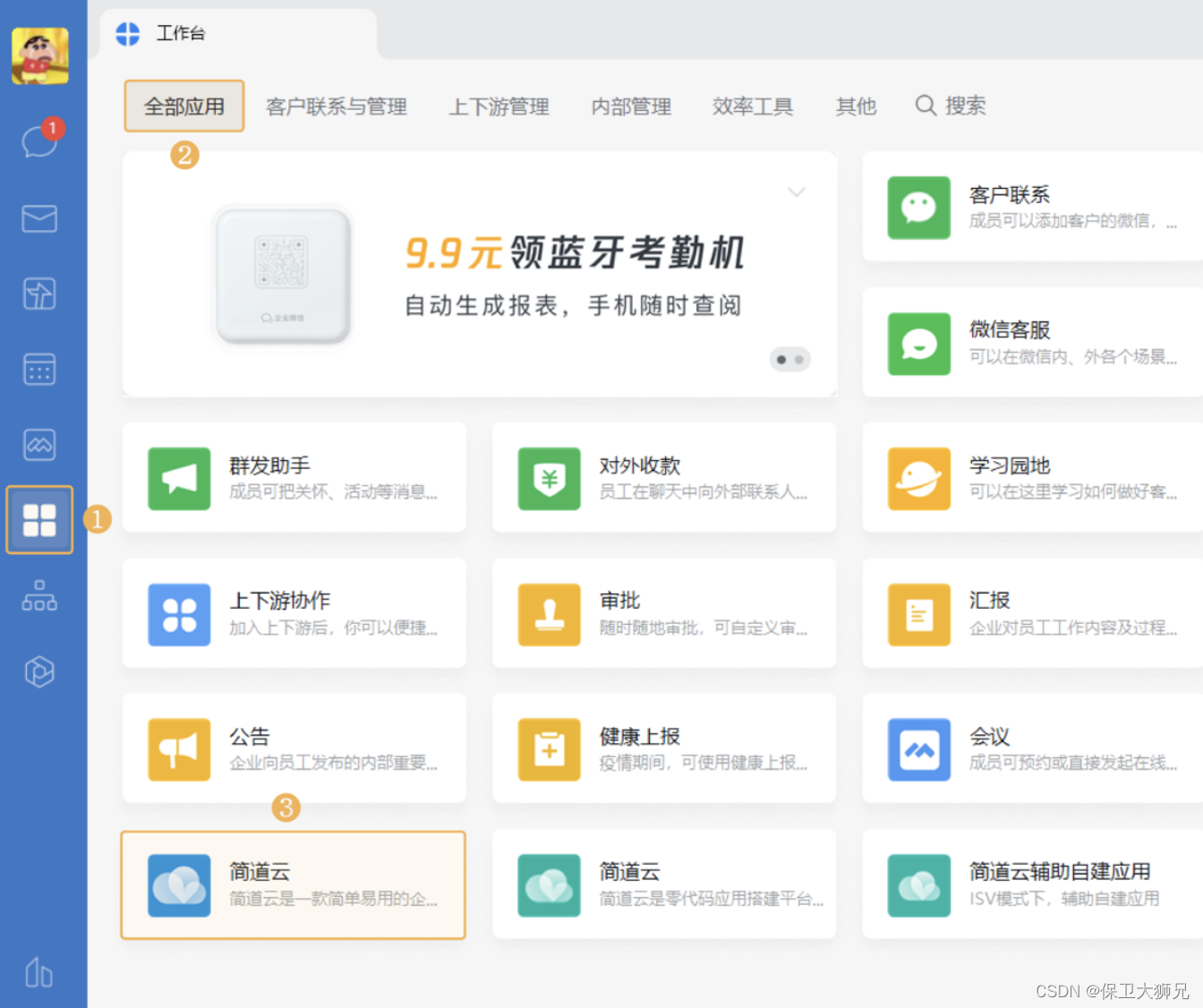This screenshot has width=1203, height=1008.
Task: Click the 公告 title text
Action: pos(250,737)
